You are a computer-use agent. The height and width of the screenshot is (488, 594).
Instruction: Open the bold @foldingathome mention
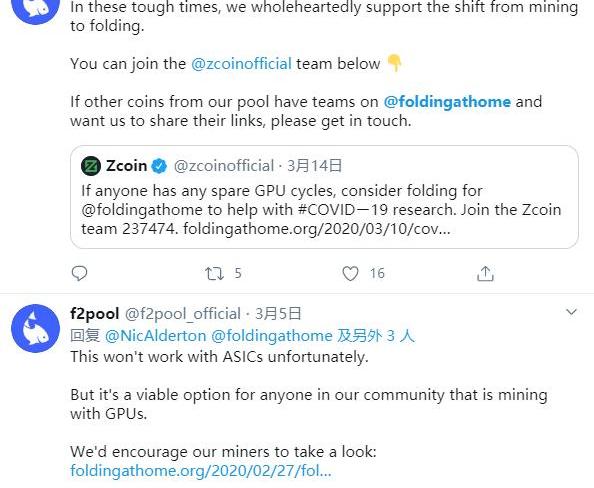pos(447,102)
